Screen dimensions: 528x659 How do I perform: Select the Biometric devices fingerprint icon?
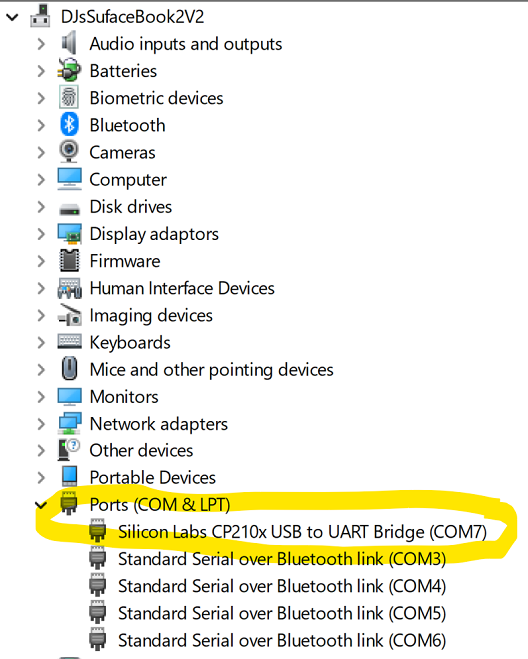[x=69, y=98]
